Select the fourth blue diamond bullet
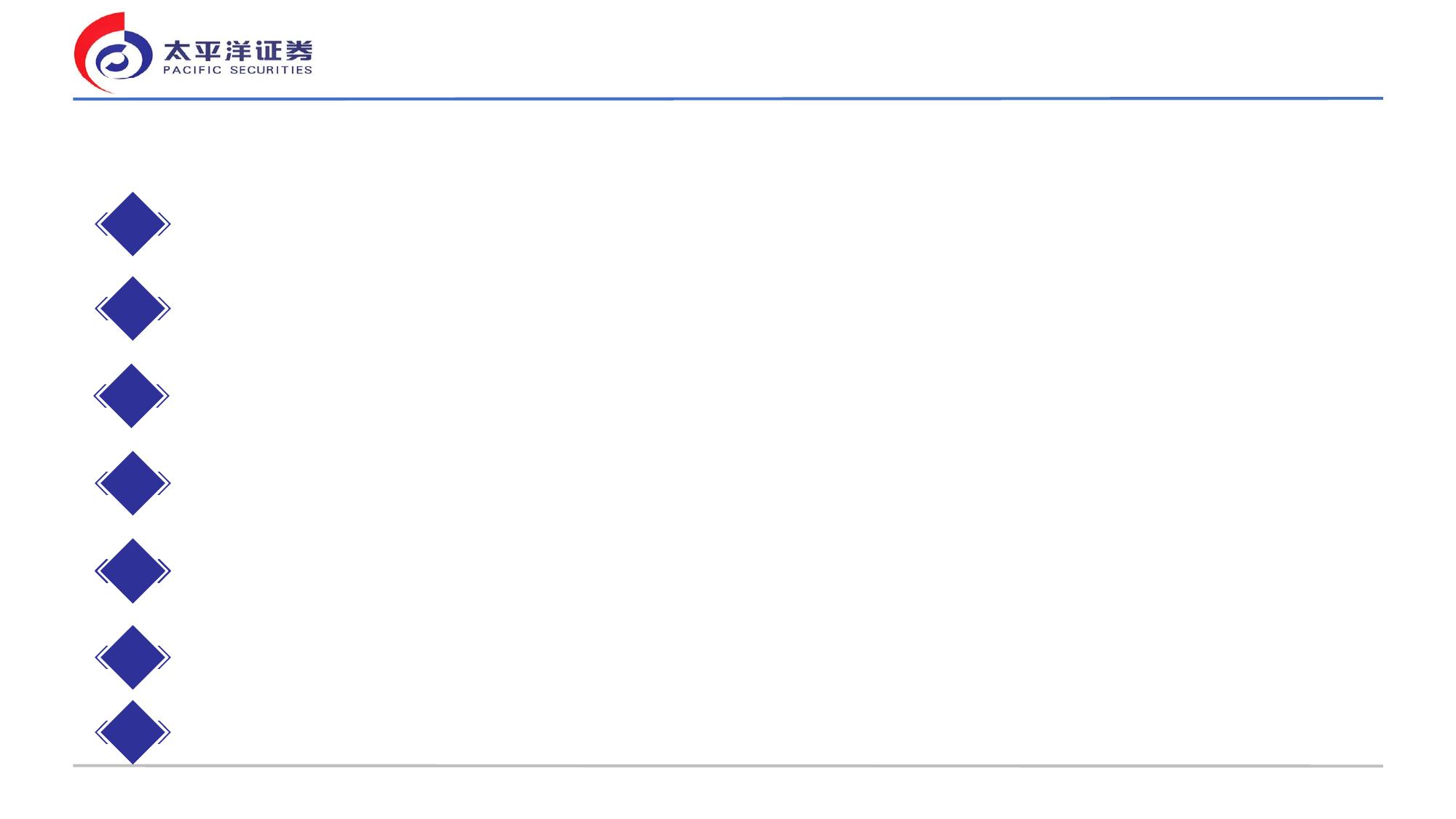 click(x=132, y=483)
